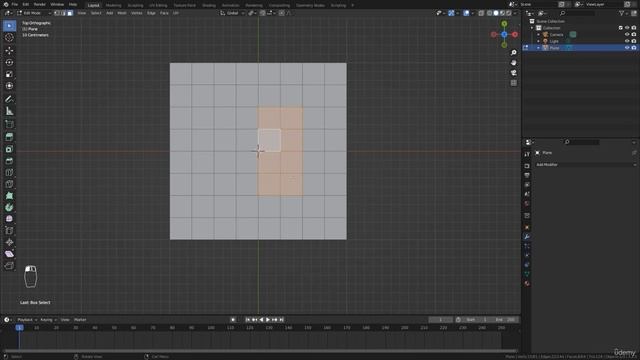Open the File menu
Image resolution: width=640 pixels, height=360 pixels.
[15, 4]
